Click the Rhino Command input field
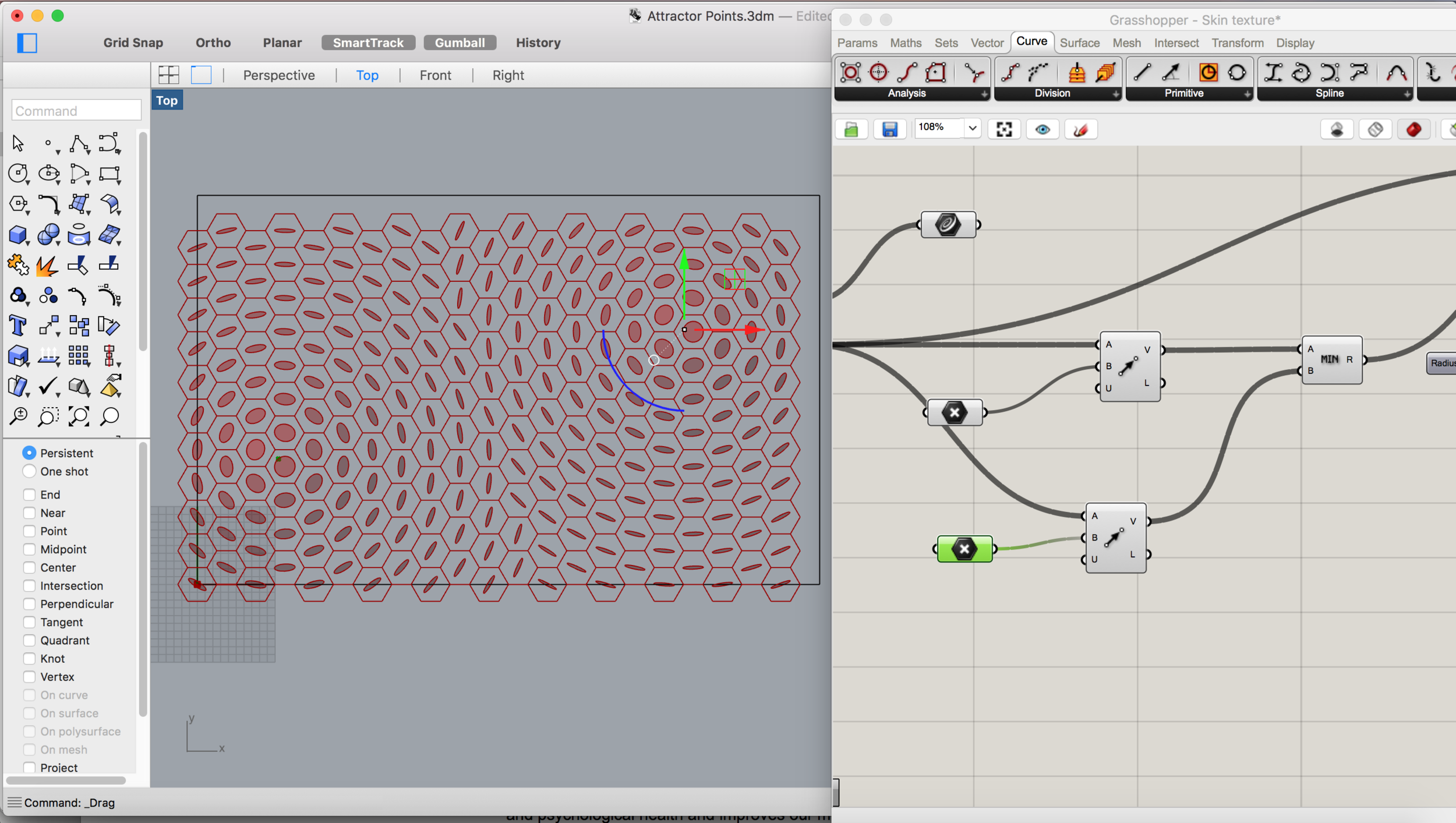 tap(76, 111)
